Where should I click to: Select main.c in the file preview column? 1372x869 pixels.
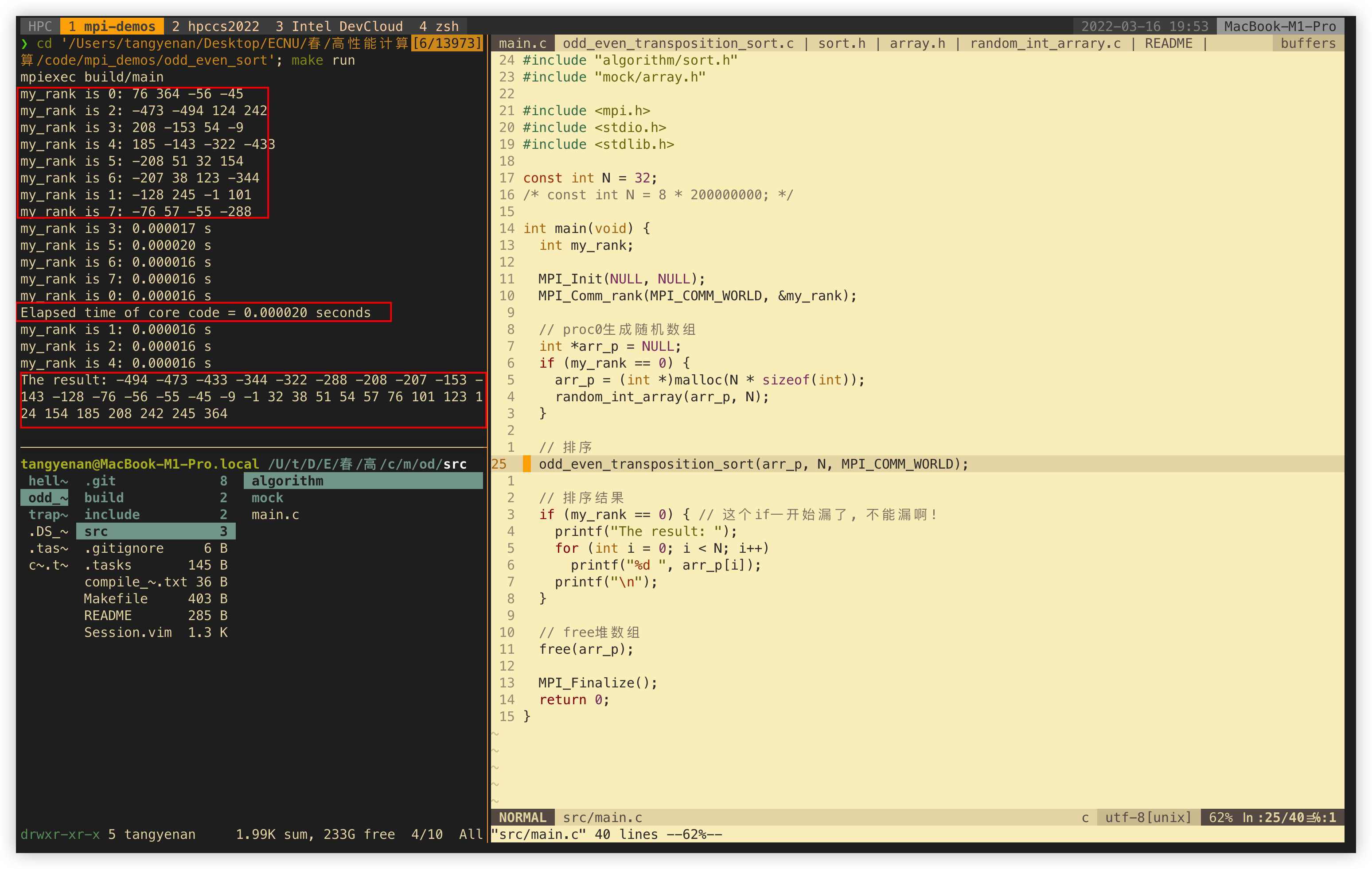(x=275, y=514)
